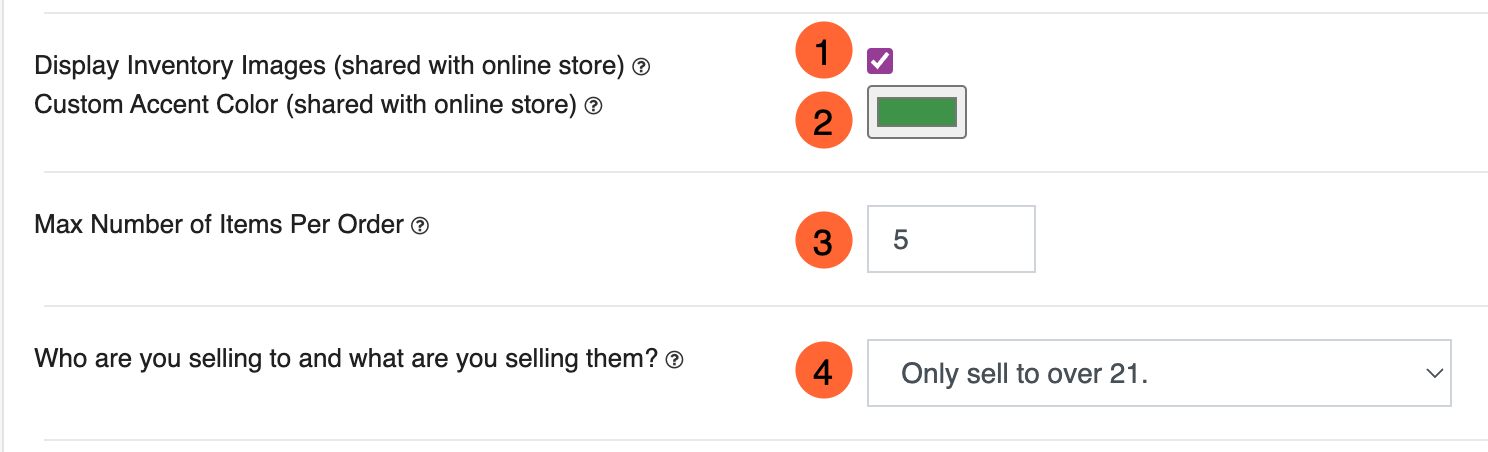
Task: Open help icon beside Display Inventory Images
Action: (643, 67)
